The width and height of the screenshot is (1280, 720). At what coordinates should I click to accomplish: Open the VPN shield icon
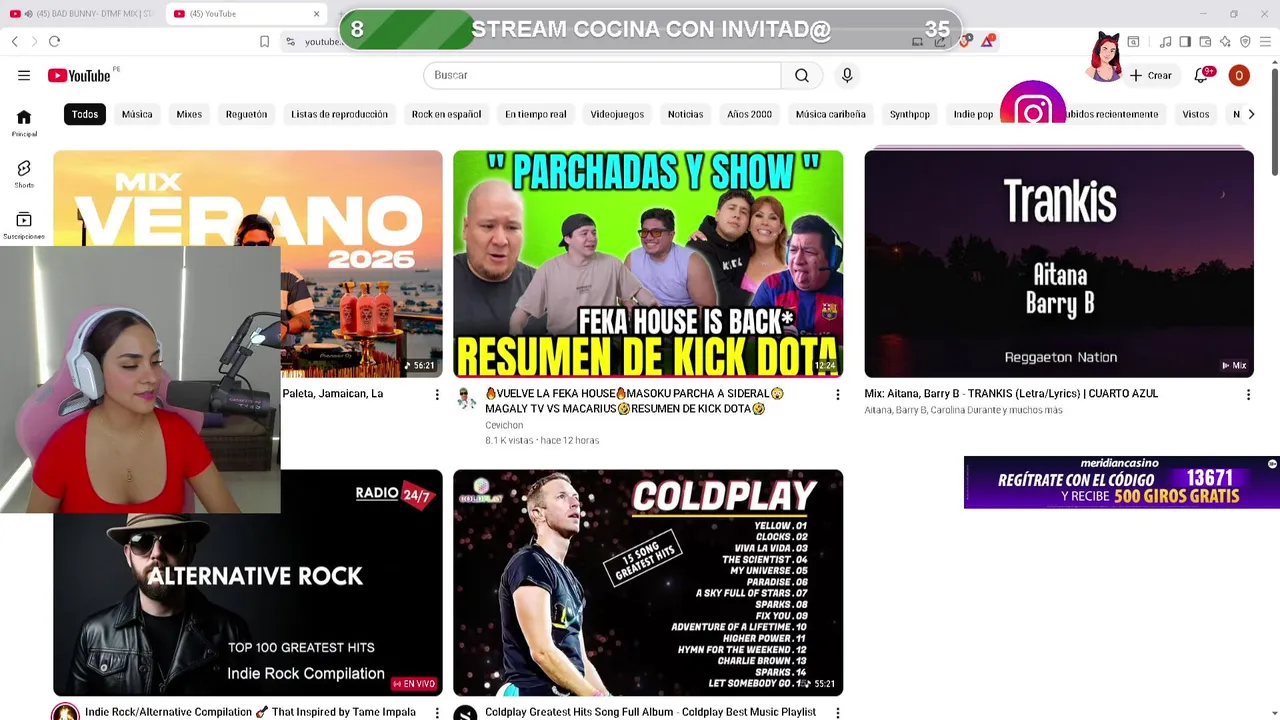click(1245, 41)
